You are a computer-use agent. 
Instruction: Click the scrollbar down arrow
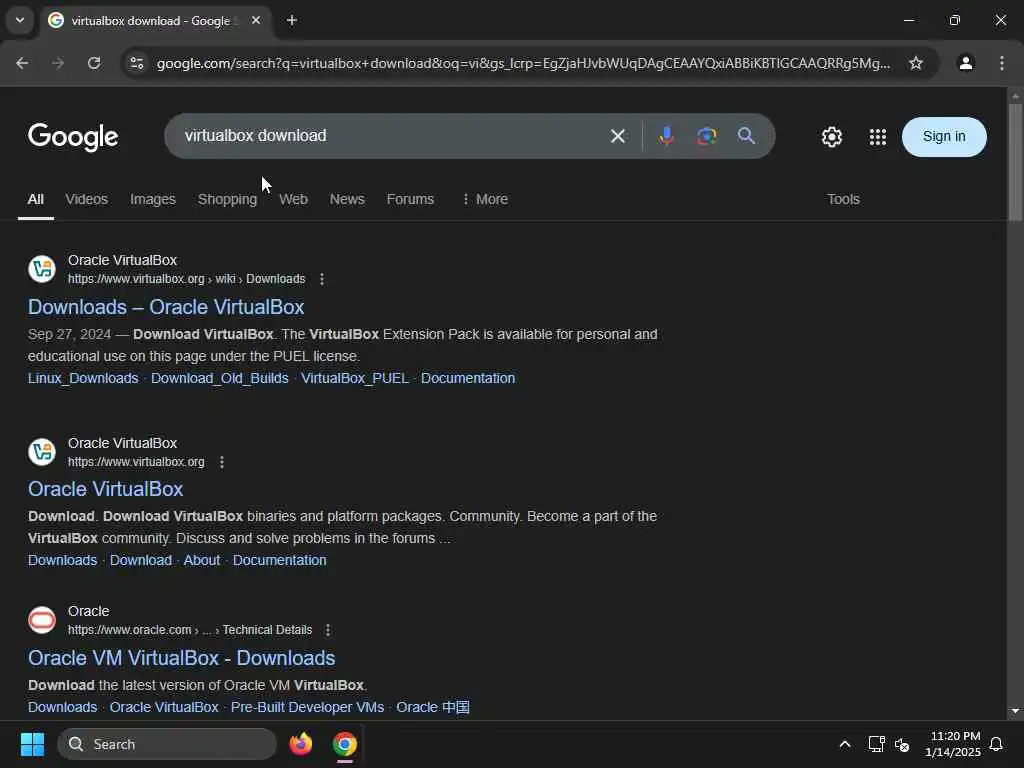point(1015,711)
